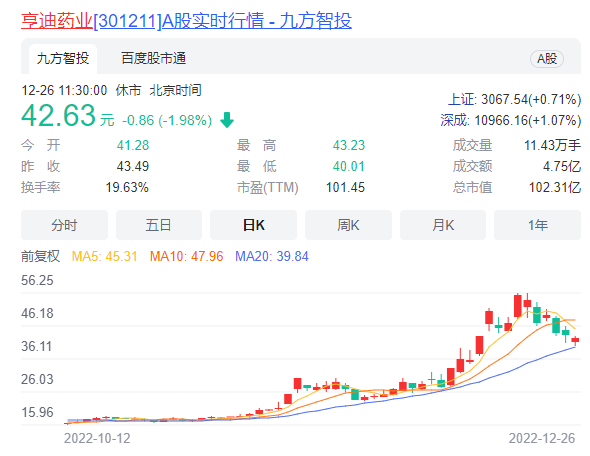Screen dimensions: 590x456
Task: Click the 最高 value 43.23
Action: (x=349, y=145)
